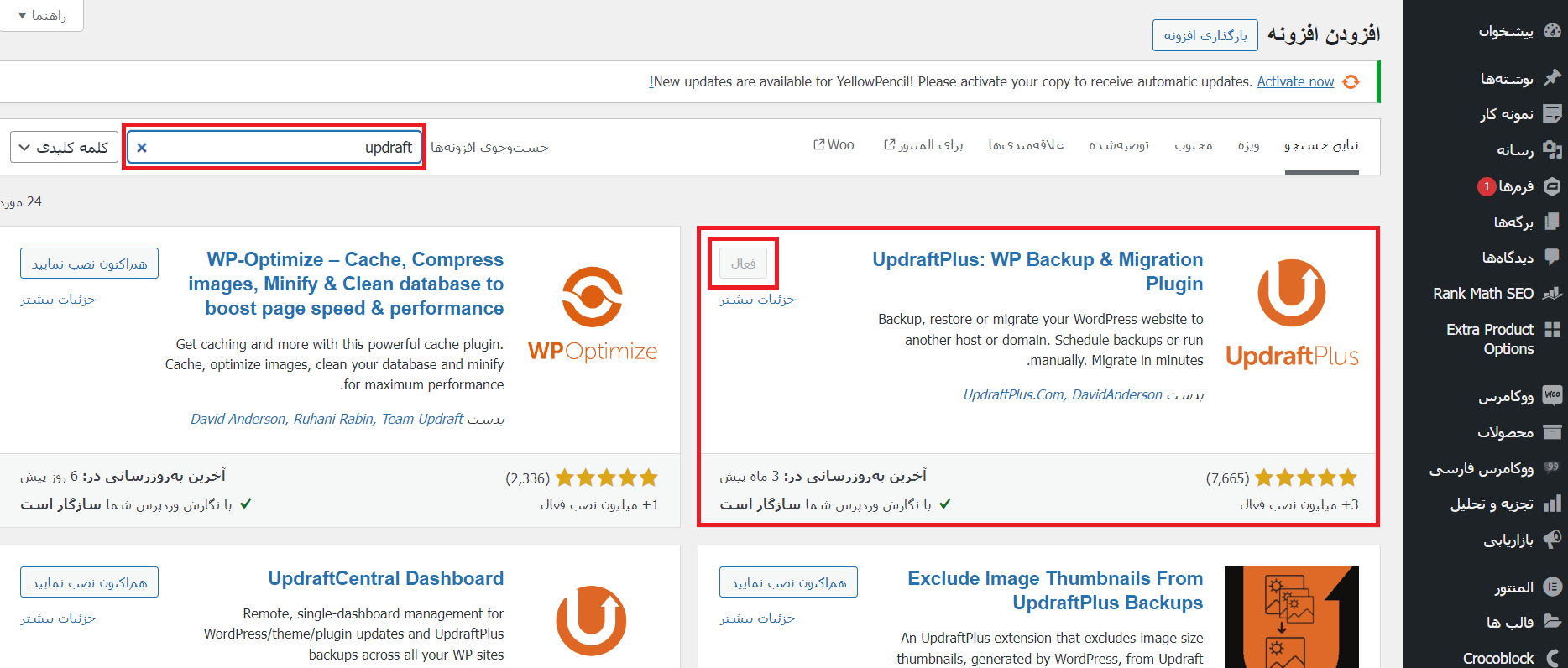Click the Posts (نوشته‌ها) pin icon

tap(1552, 78)
